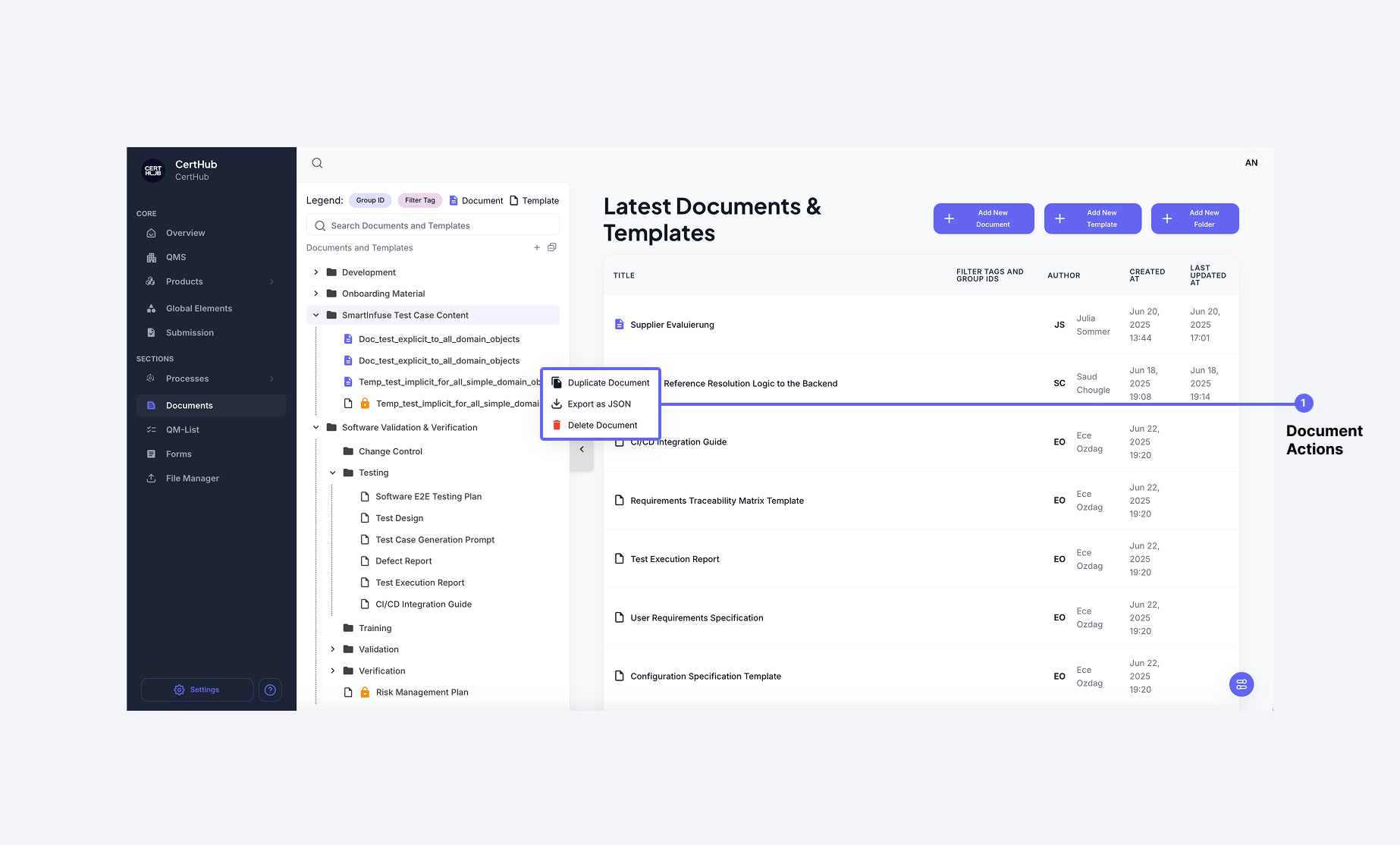Expand the Validation folder
The height and width of the screenshot is (845, 1400).
333,649
